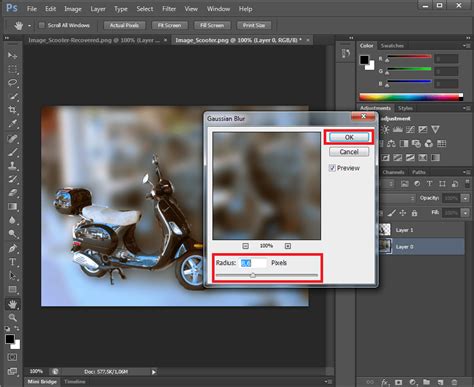Viewport: 474px width, 387px height.
Task: Open Hand tool preset picker arrow
Action: coord(29,26)
